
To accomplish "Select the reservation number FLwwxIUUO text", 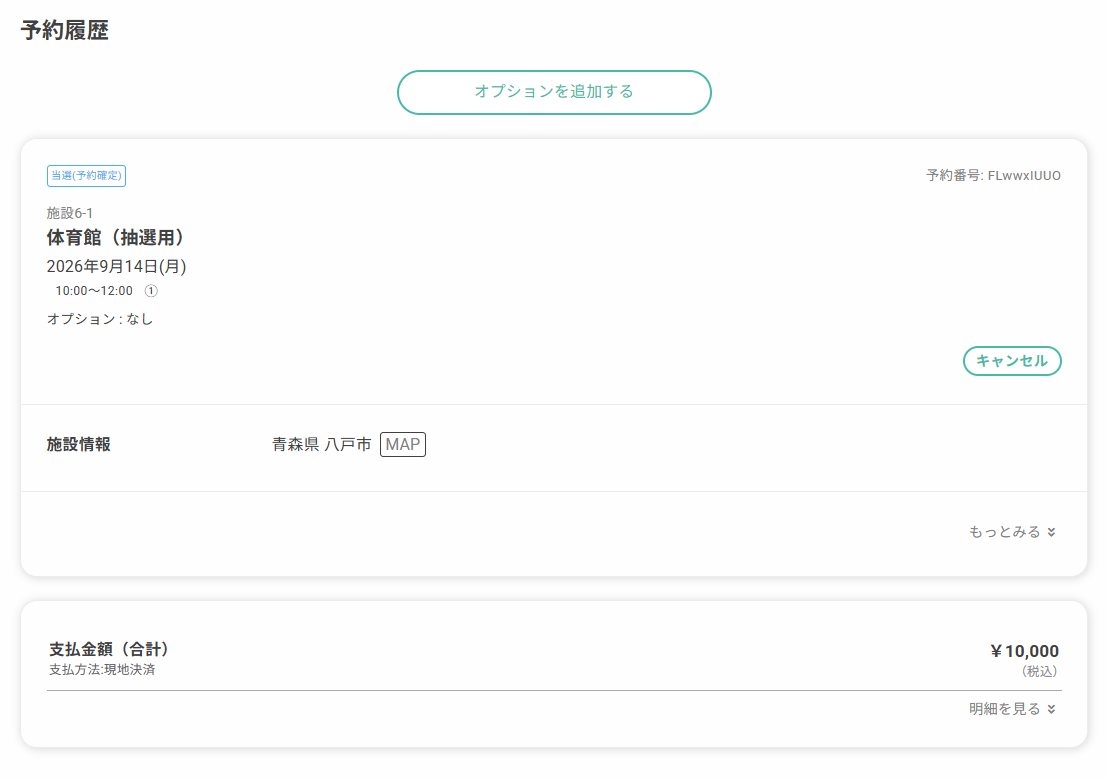I will (x=1024, y=176).
